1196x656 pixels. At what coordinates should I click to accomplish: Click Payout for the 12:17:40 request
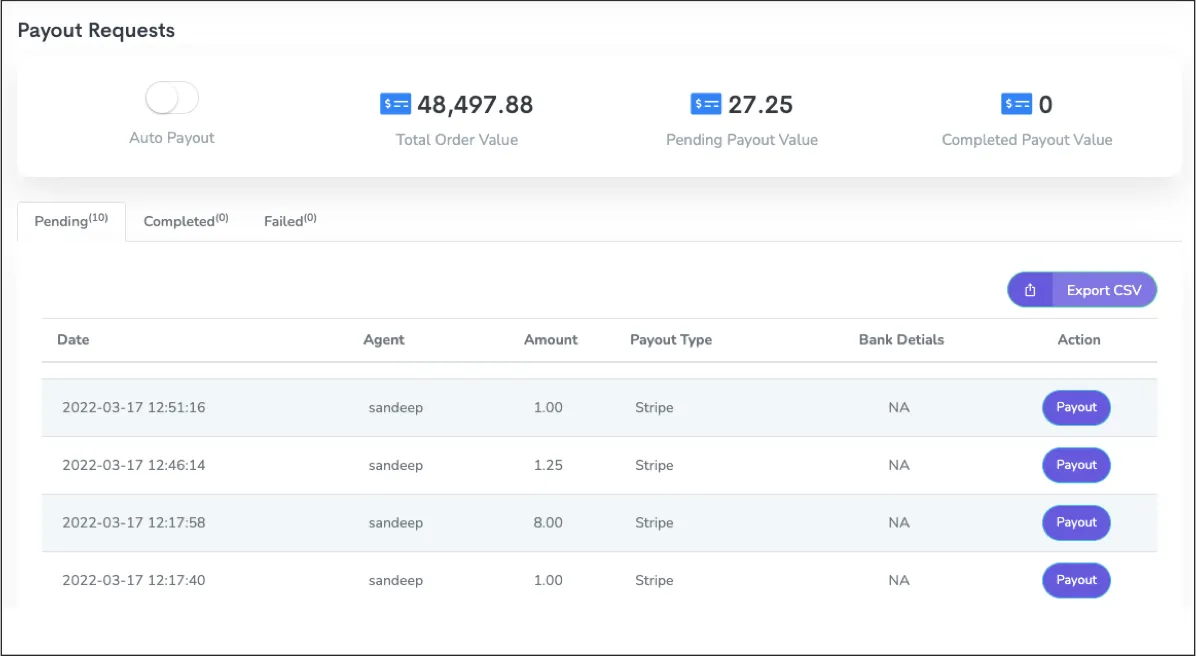tap(1076, 580)
